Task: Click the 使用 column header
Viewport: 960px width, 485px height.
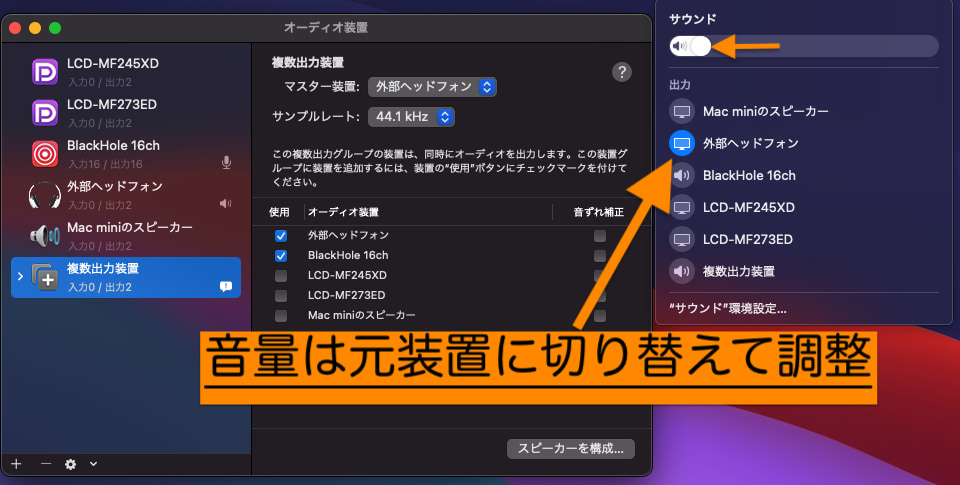Action: click(x=279, y=212)
